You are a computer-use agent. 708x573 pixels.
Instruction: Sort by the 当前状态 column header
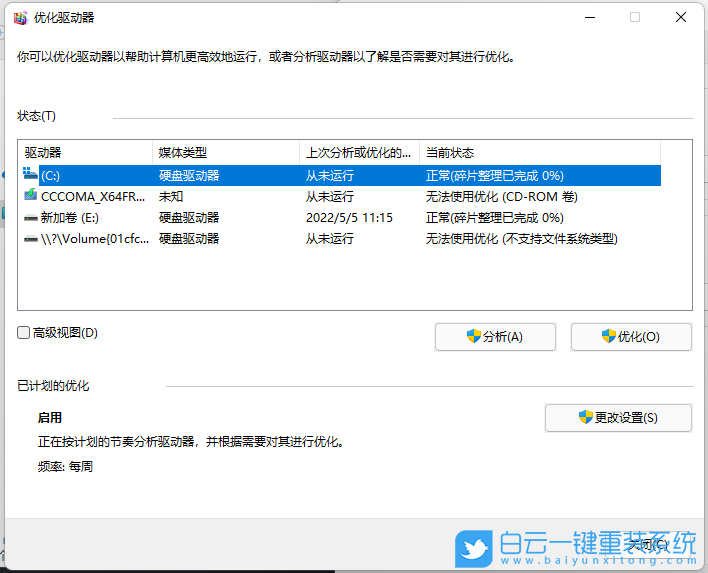[x=540, y=153]
